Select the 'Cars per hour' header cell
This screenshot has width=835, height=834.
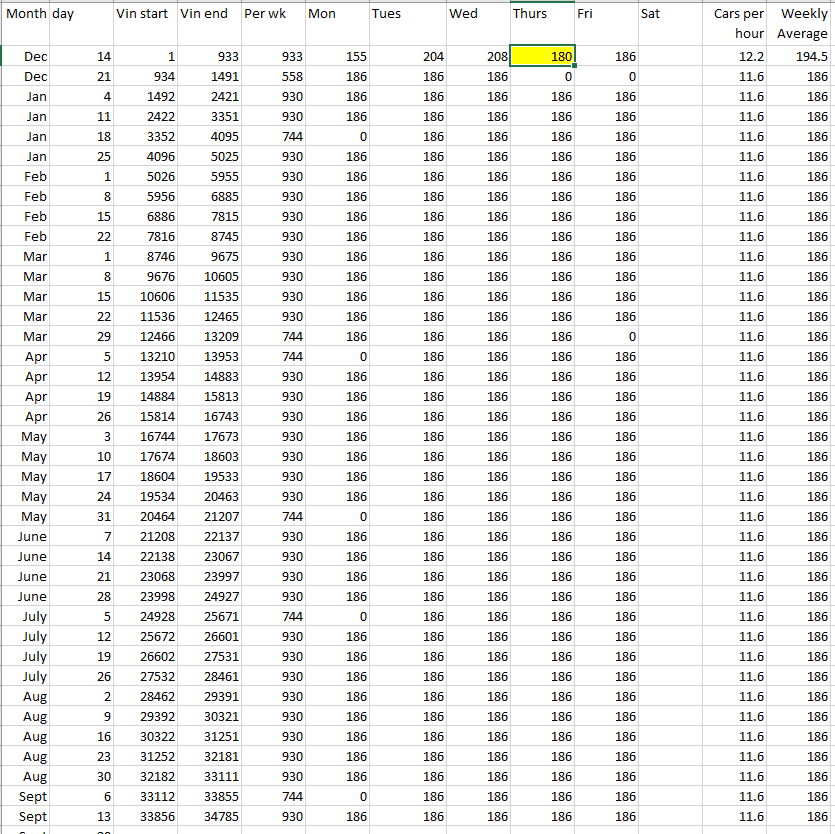pyautogui.click(x=737, y=23)
